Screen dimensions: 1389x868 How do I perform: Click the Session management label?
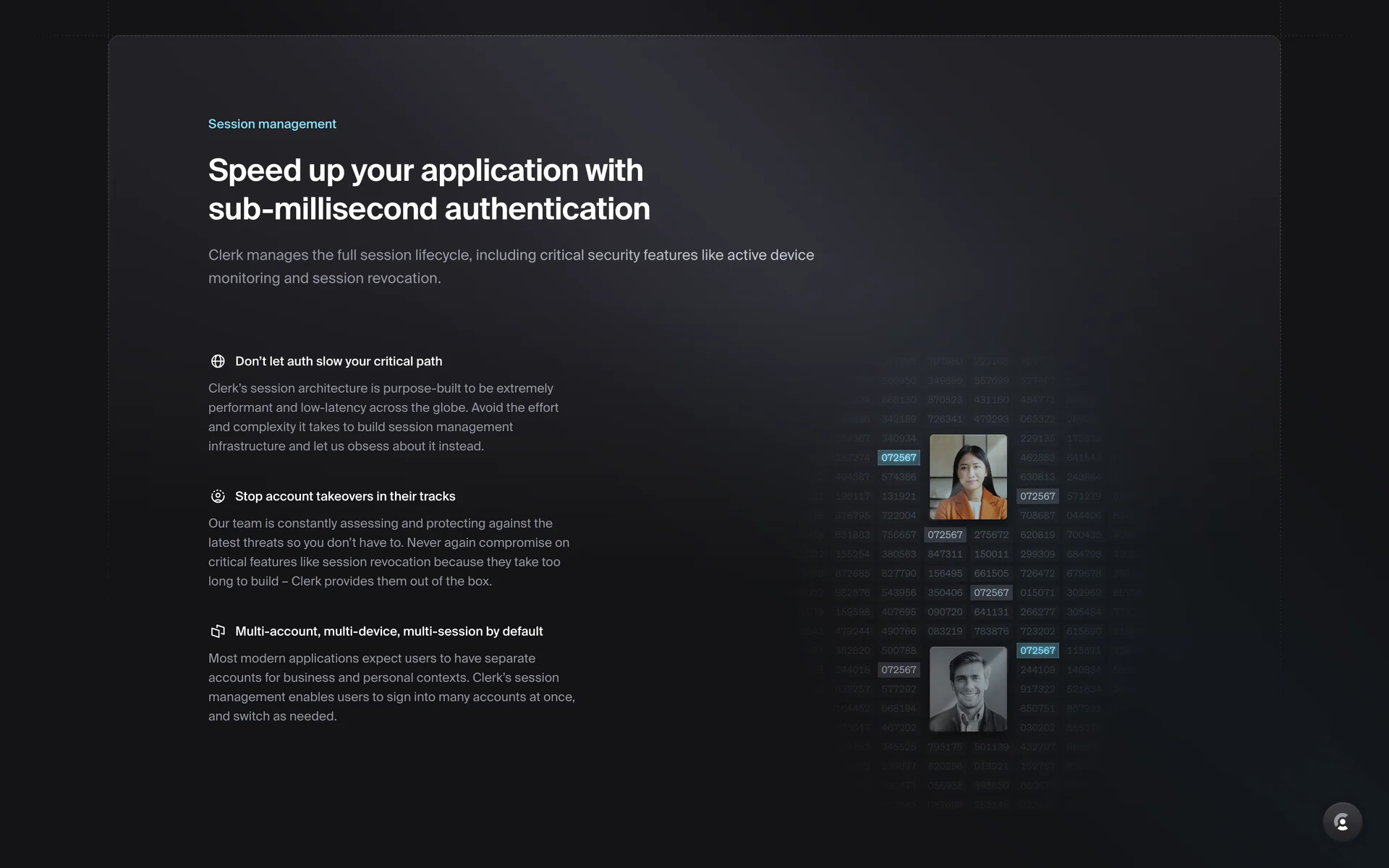coord(272,124)
